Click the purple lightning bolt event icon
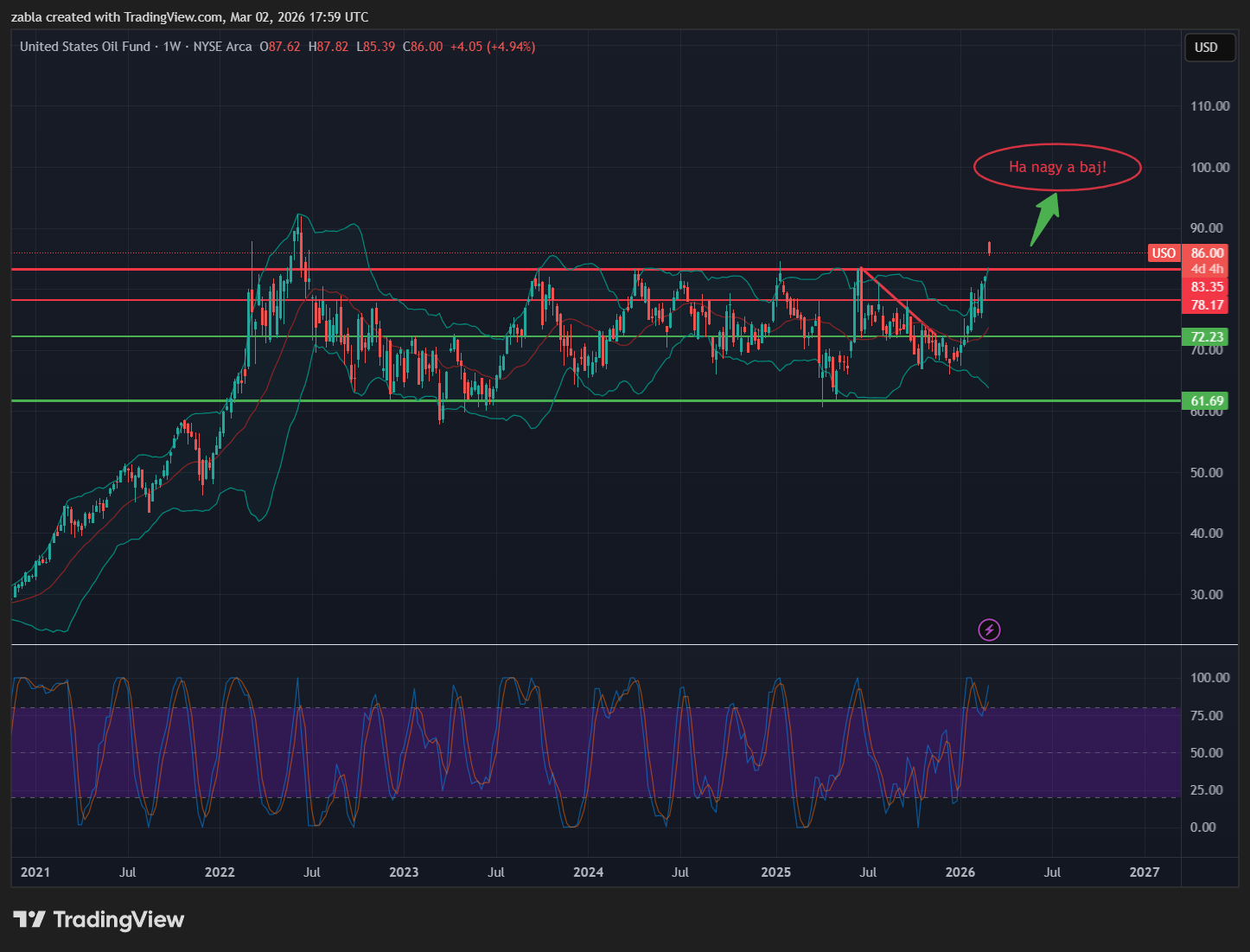Viewport: 1250px width, 952px height. pyautogui.click(x=989, y=629)
